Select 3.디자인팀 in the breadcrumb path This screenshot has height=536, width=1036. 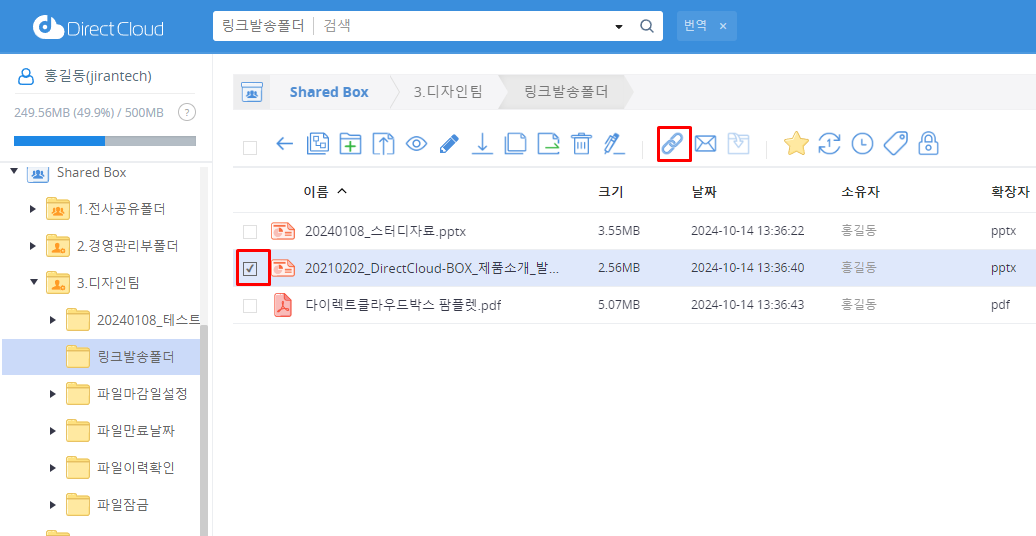pos(448,92)
